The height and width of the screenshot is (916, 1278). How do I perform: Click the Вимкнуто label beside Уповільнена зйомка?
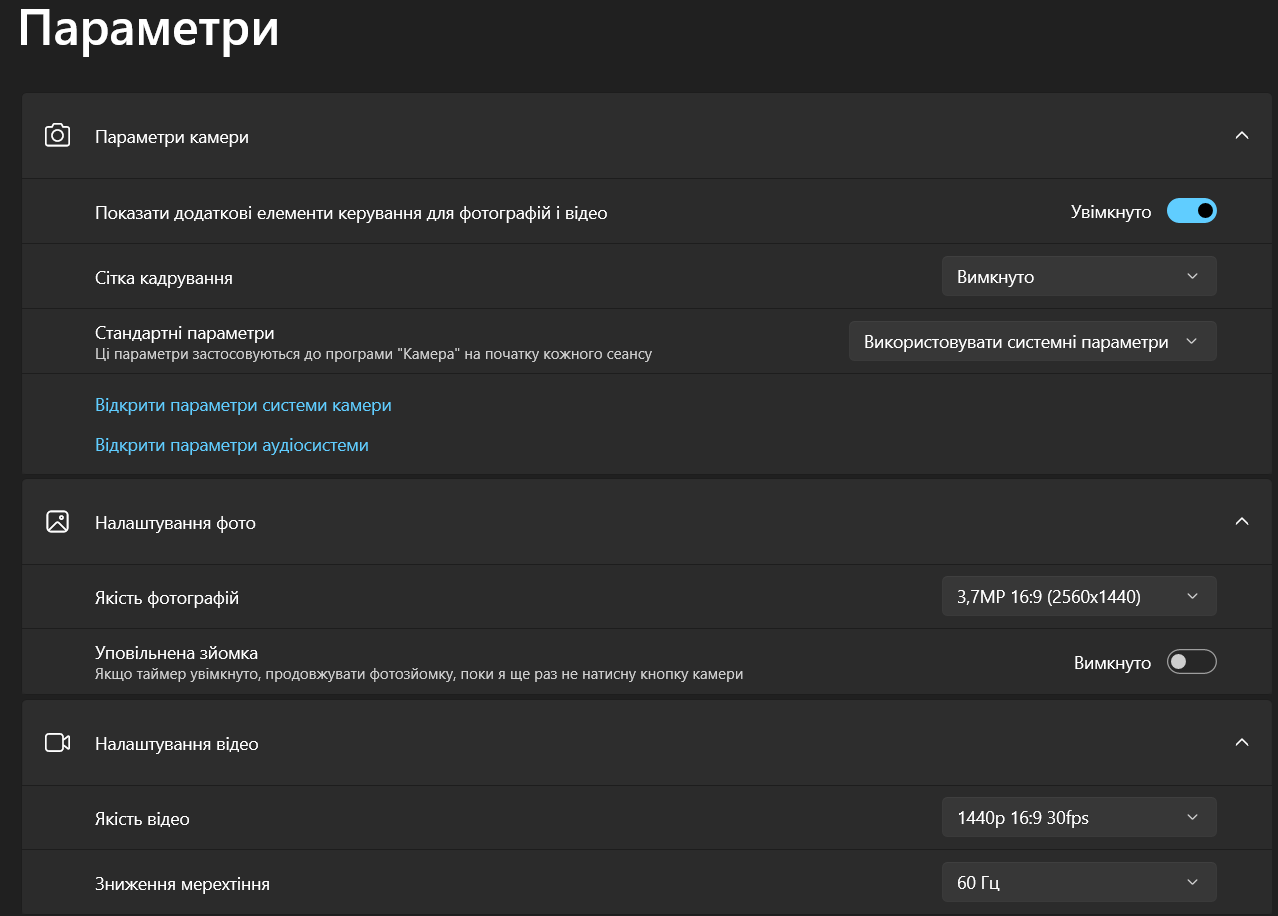[x=1113, y=663]
